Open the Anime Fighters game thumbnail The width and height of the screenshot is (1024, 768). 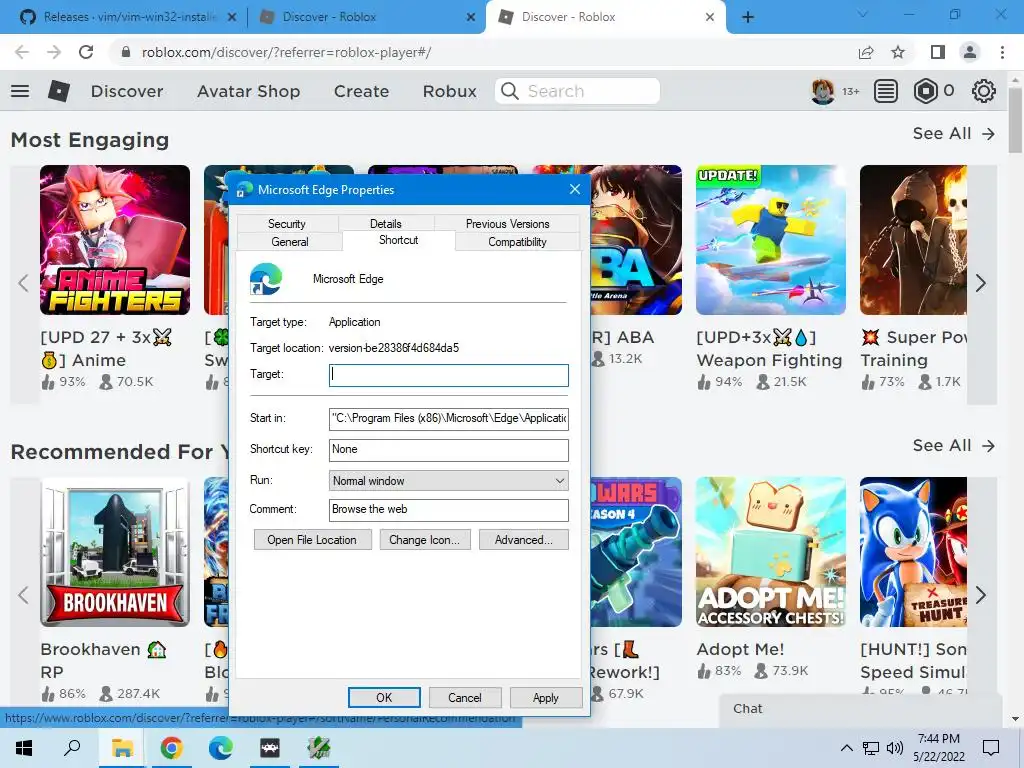coord(115,240)
